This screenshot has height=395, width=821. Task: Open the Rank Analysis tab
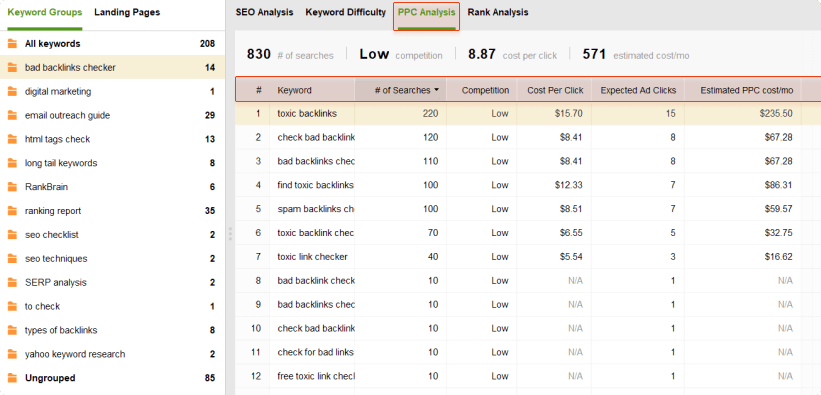(x=498, y=12)
